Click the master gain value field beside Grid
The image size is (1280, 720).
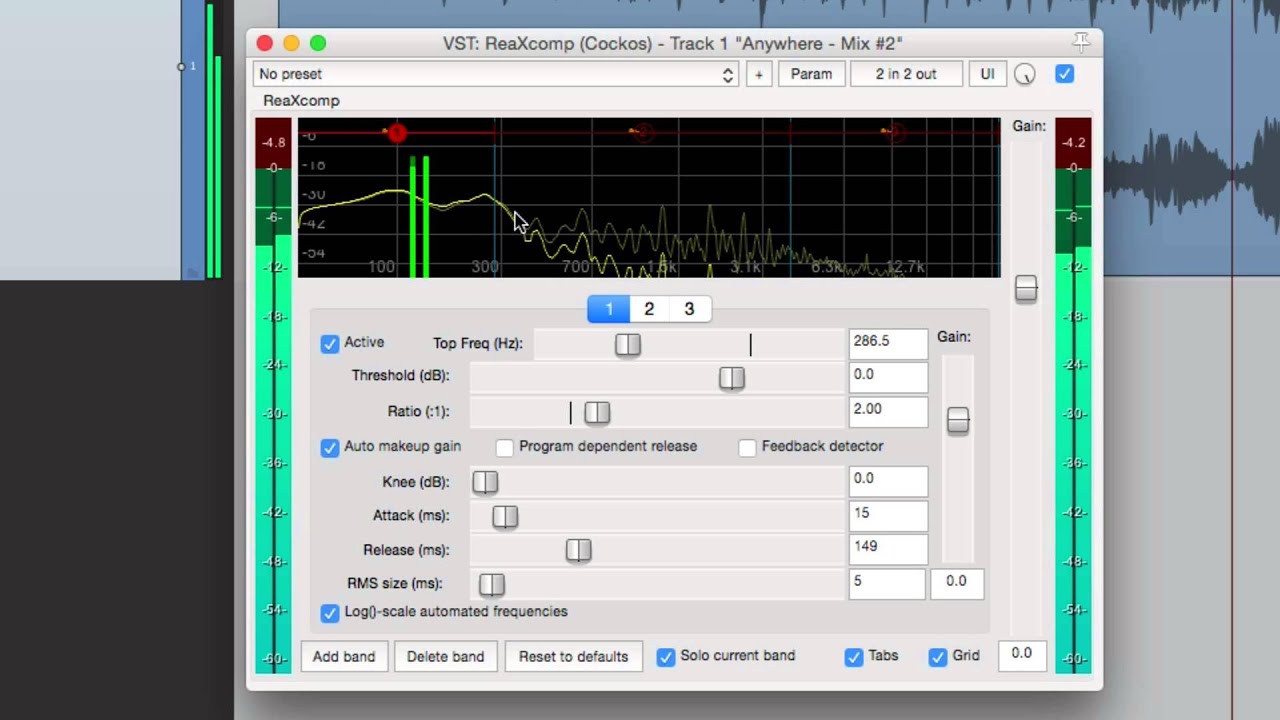(1021, 655)
